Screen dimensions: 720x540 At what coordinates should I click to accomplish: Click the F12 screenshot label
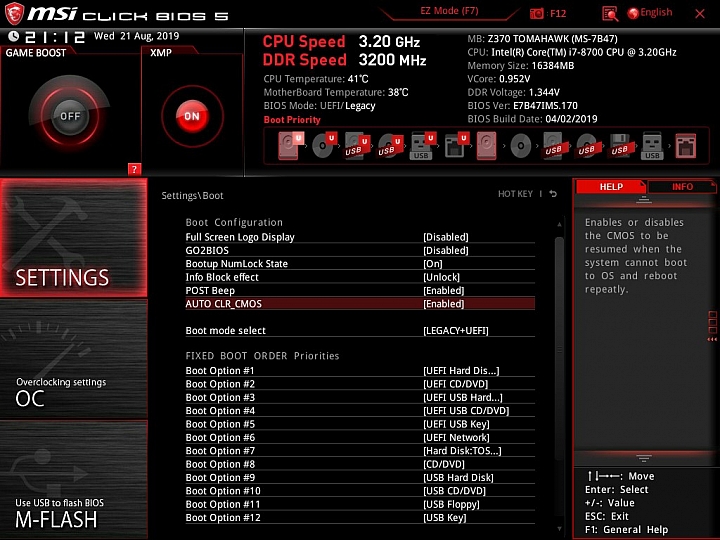pyautogui.click(x=558, y=13)
